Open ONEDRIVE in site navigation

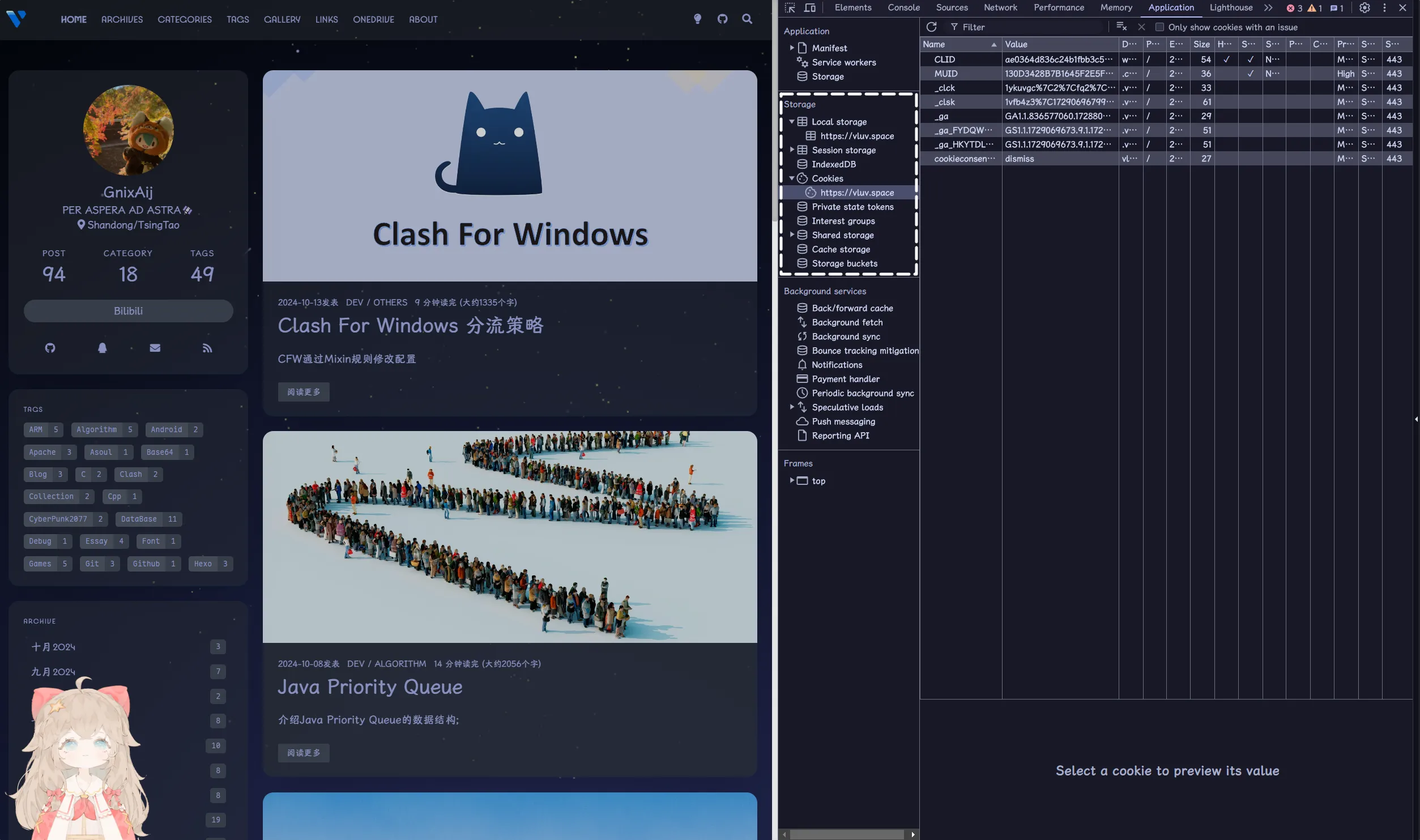point(373,19)
